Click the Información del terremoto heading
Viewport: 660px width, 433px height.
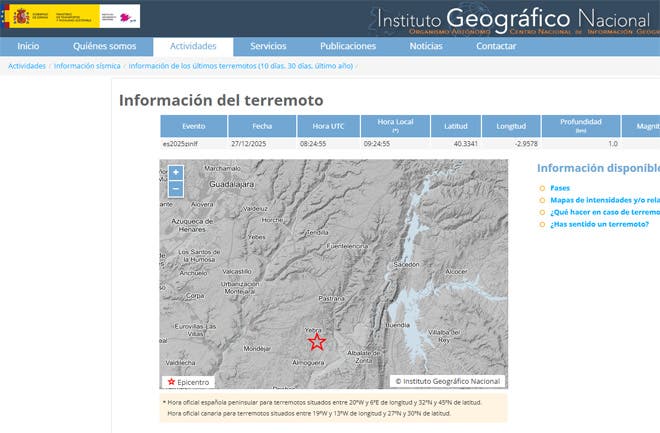pos(221,100)
